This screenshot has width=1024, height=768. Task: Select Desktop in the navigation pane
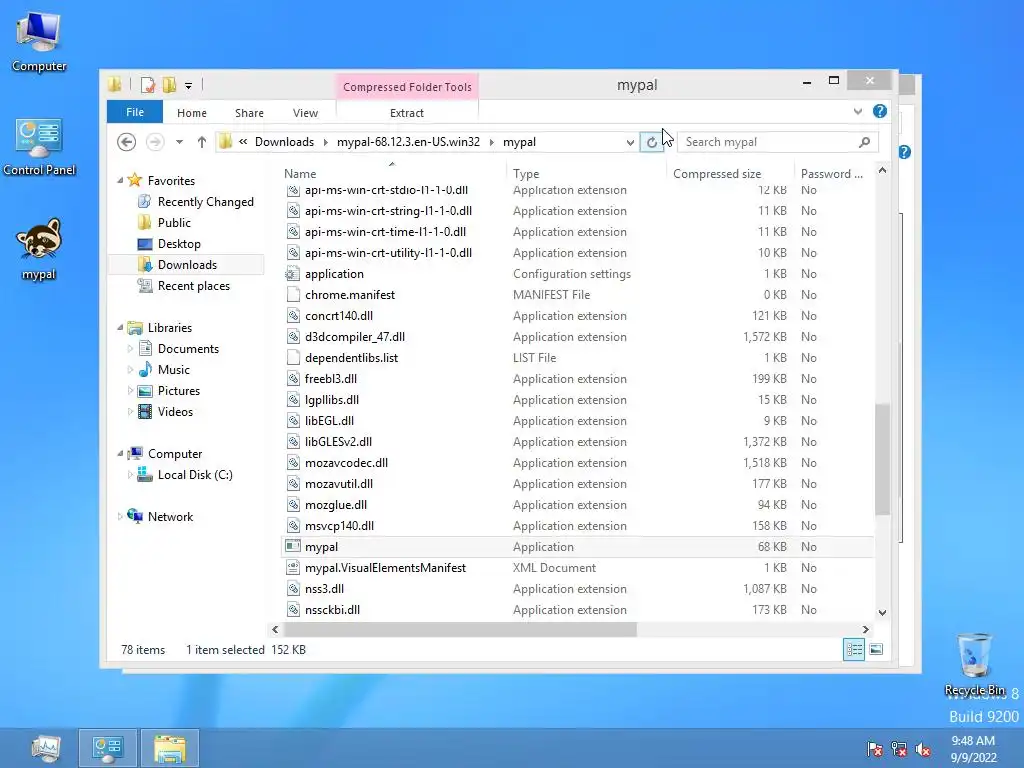179,244
